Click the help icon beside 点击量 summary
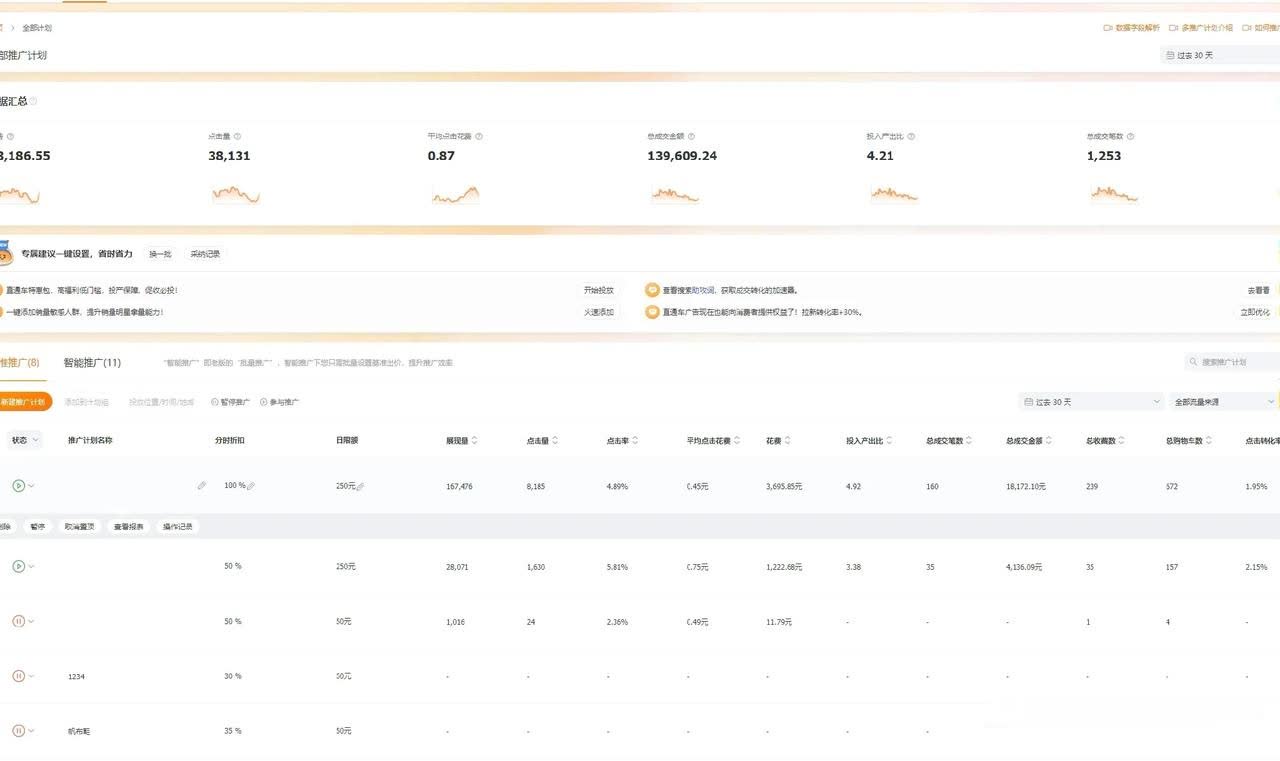 237,136
